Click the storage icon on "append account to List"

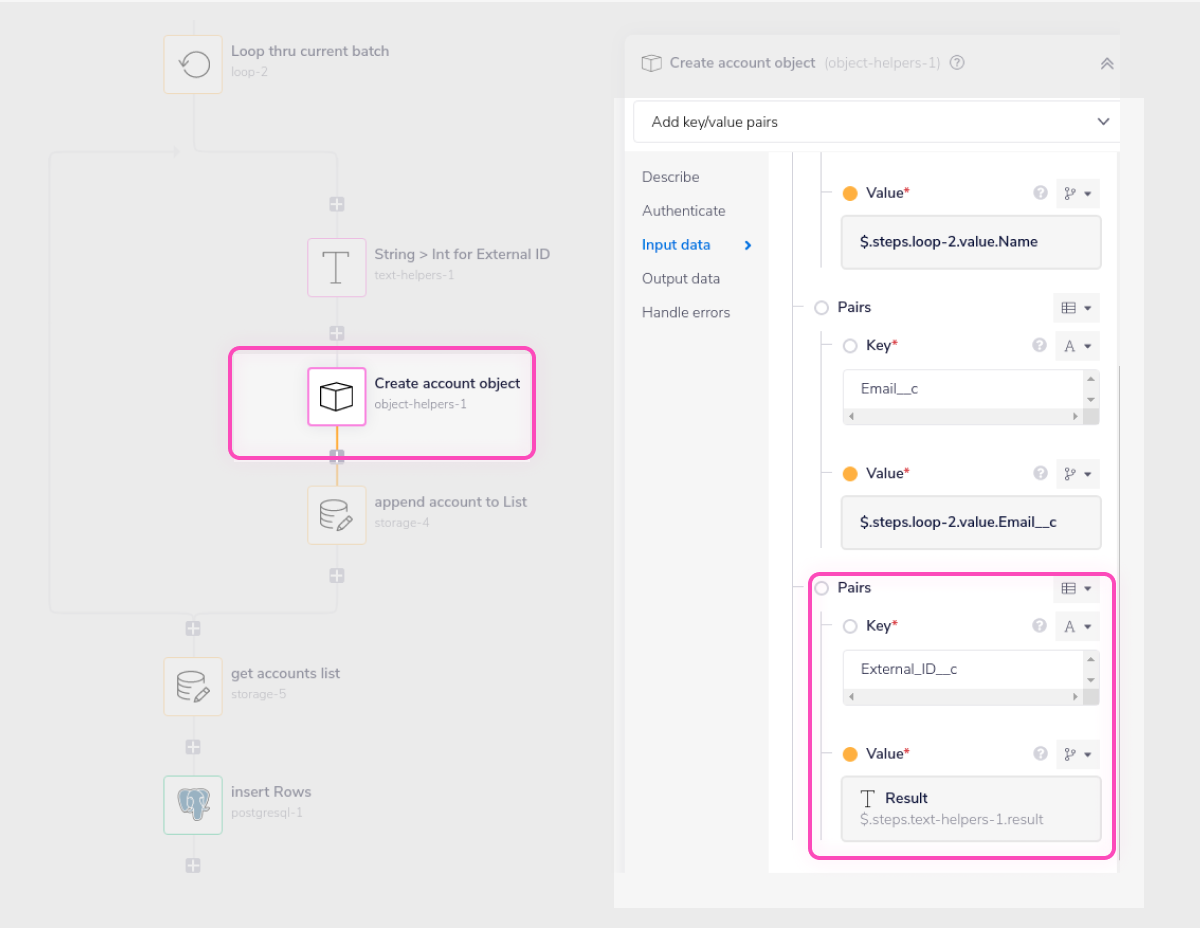(x=336, y=515)
